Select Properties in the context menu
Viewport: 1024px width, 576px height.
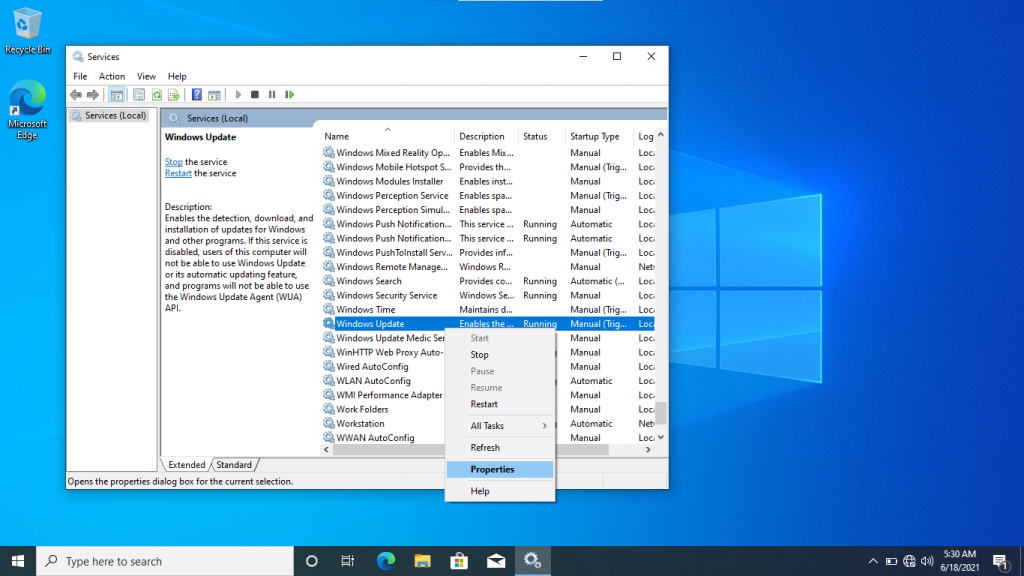pos(500,470)
